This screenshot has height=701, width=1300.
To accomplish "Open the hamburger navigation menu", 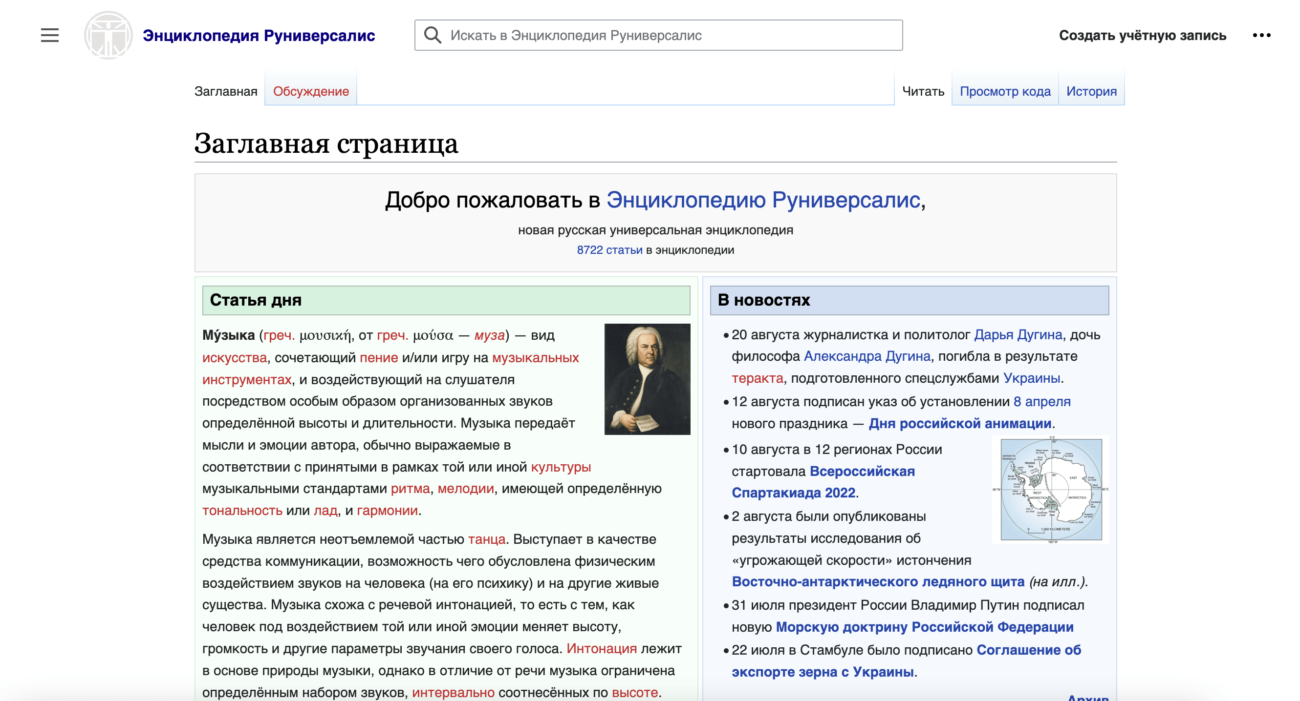I will (49, 34).
